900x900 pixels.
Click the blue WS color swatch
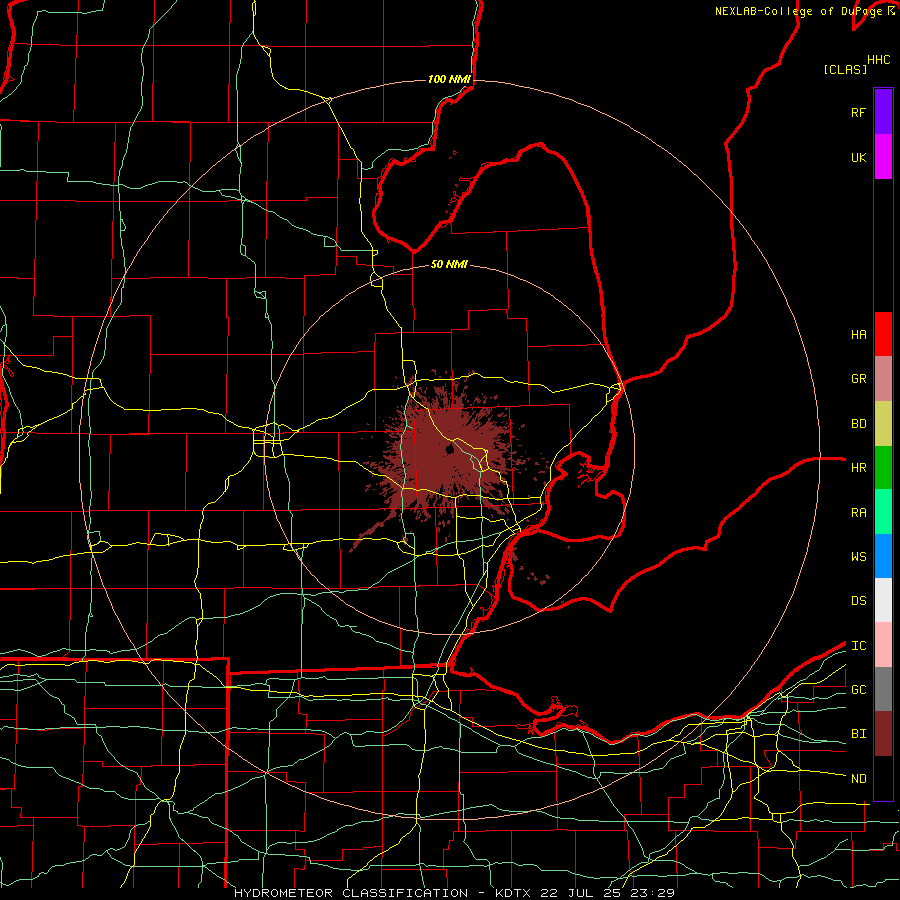[883, 556]
